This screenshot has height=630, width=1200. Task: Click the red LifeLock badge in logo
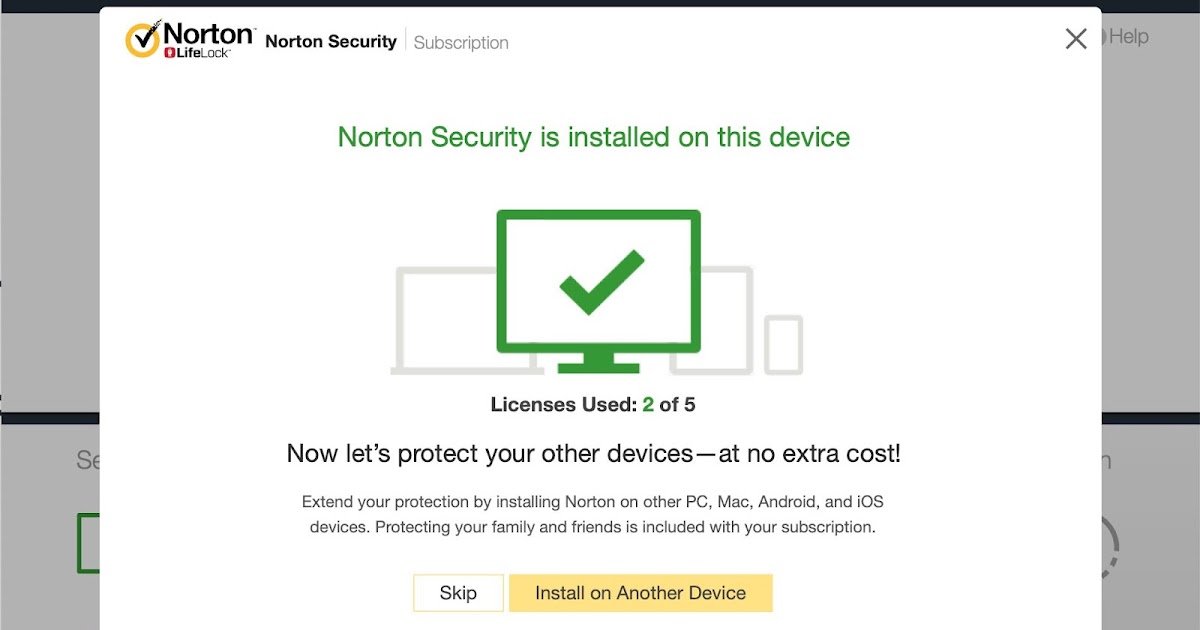pyautogui.click(x=171, y=52)
